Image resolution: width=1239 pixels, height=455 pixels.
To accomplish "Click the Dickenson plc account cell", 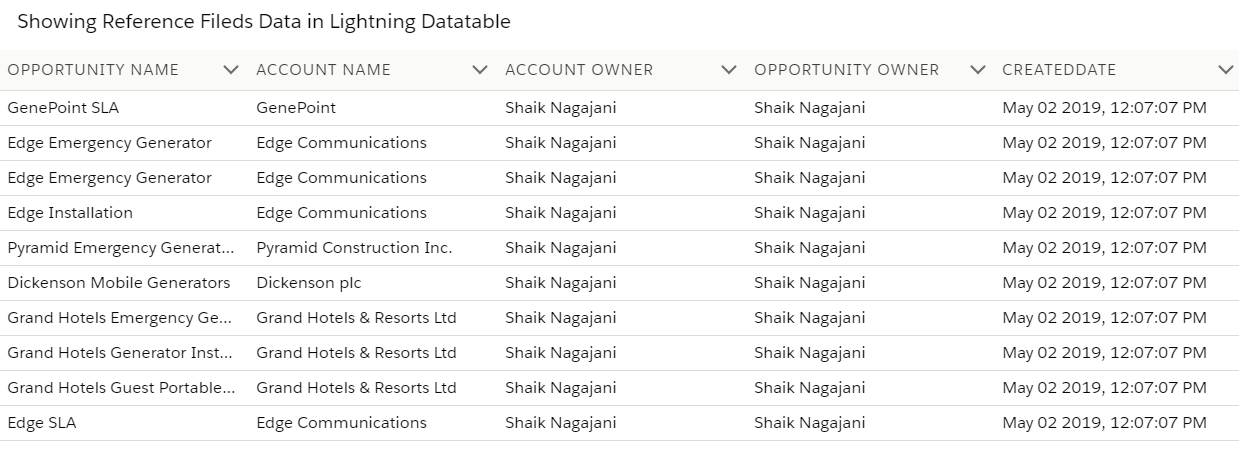I will 309,283.
